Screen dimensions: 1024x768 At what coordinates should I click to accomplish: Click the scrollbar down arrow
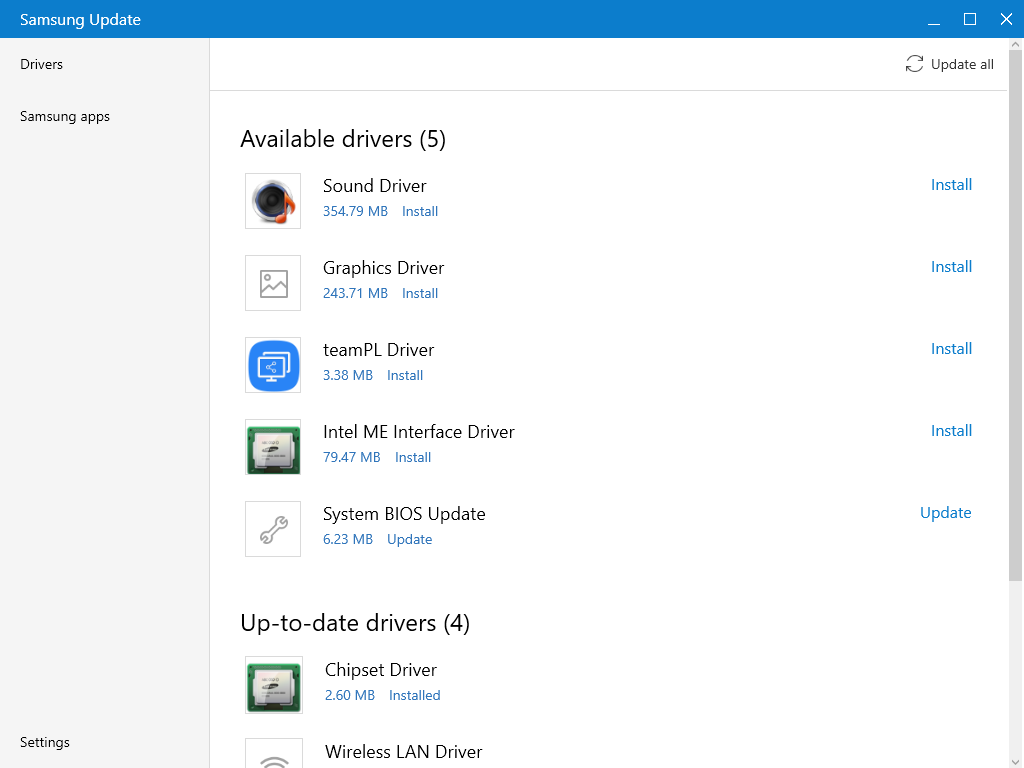1015,759
